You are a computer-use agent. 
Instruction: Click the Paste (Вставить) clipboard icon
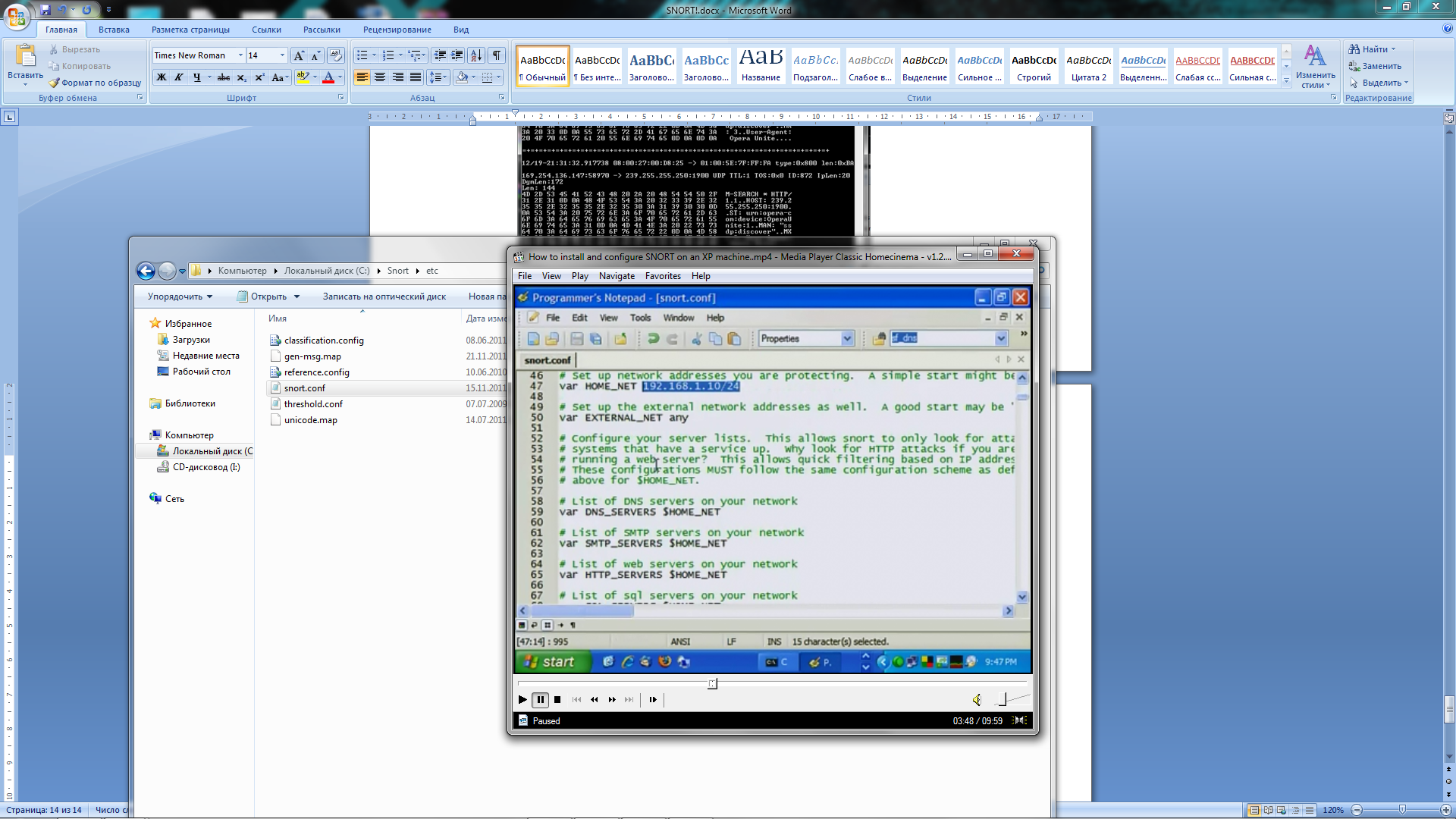tap(25, 57)
